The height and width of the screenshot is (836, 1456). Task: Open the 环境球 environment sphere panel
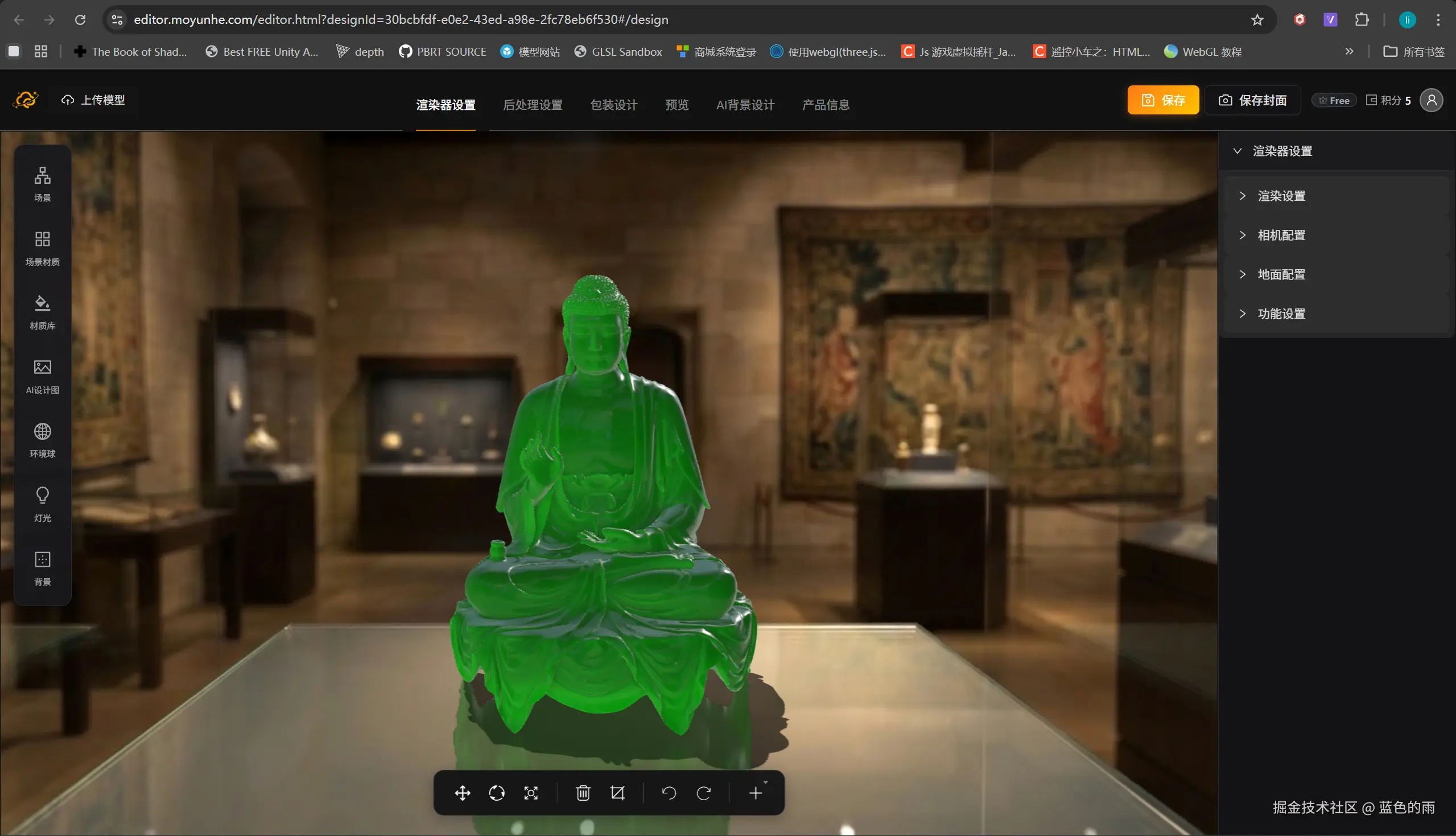43,439
